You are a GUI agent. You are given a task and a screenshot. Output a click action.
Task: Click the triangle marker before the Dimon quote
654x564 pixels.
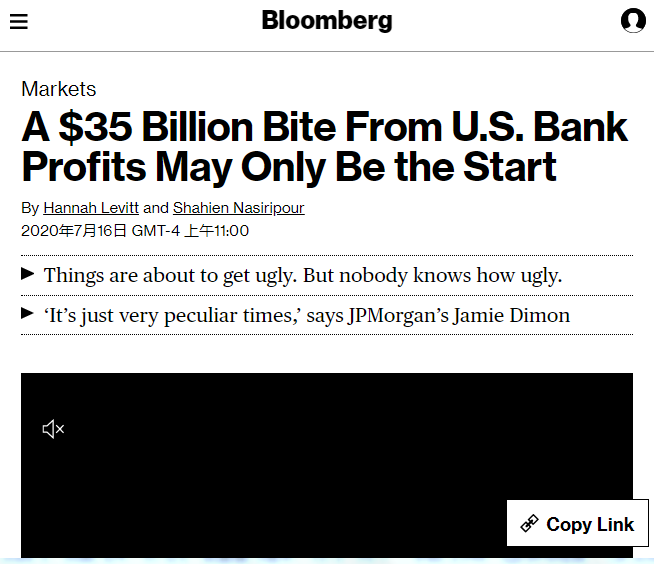(27, 313)
